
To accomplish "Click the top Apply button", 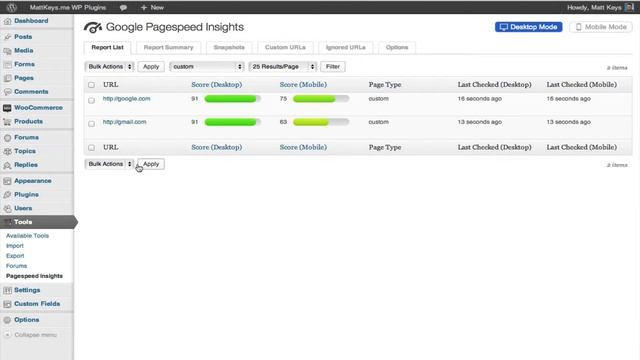I will pyautogui.click(x=151, y=67).
